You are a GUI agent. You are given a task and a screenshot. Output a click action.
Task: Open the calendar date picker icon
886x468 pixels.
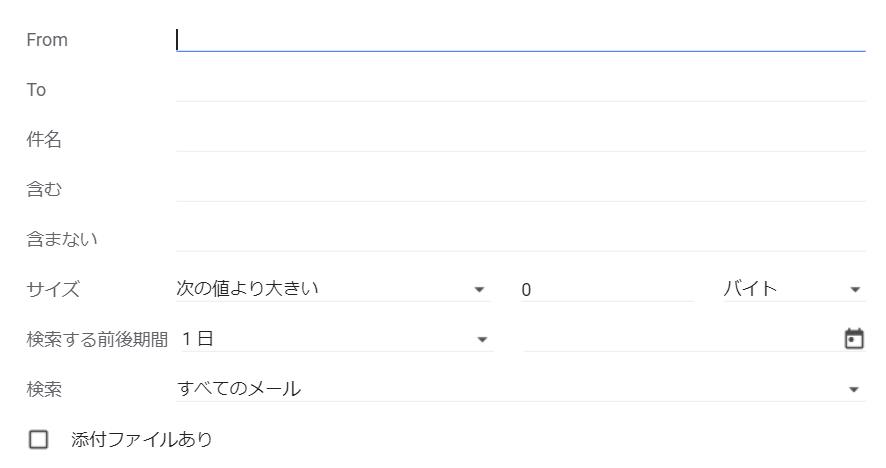click(x=854, y=339)
